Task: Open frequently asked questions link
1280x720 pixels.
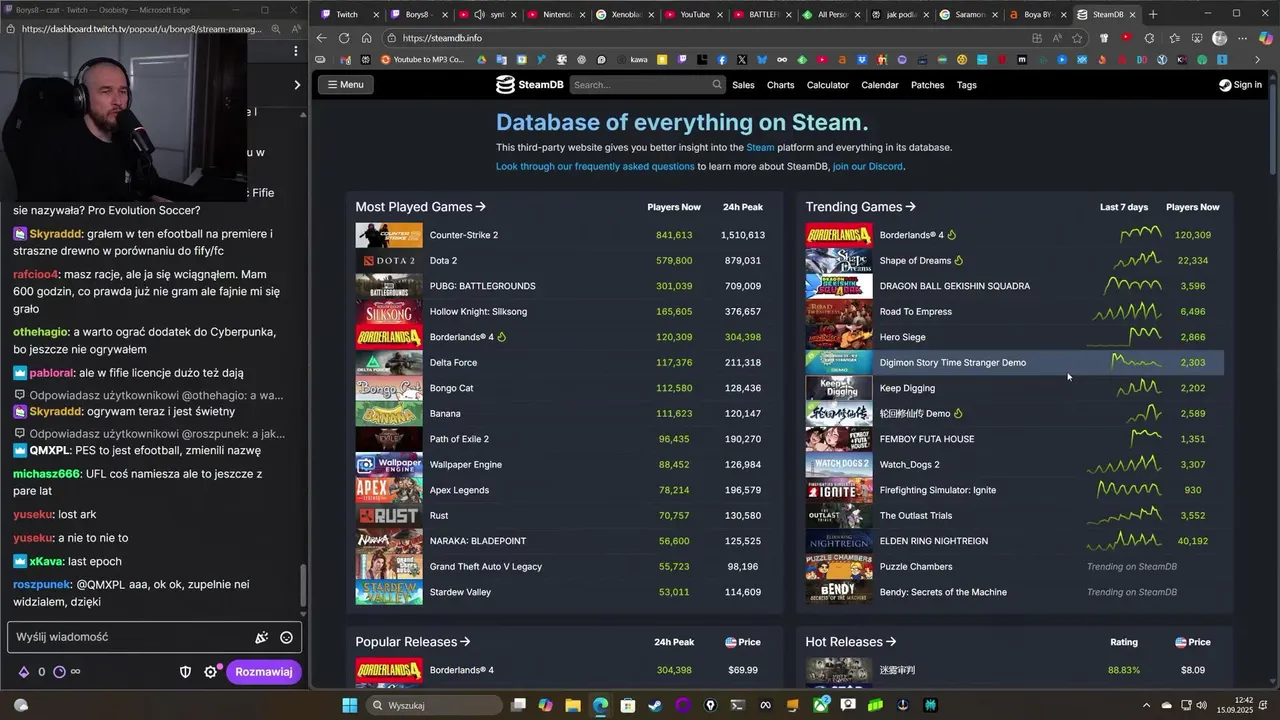Action: [x=595, y=166]
